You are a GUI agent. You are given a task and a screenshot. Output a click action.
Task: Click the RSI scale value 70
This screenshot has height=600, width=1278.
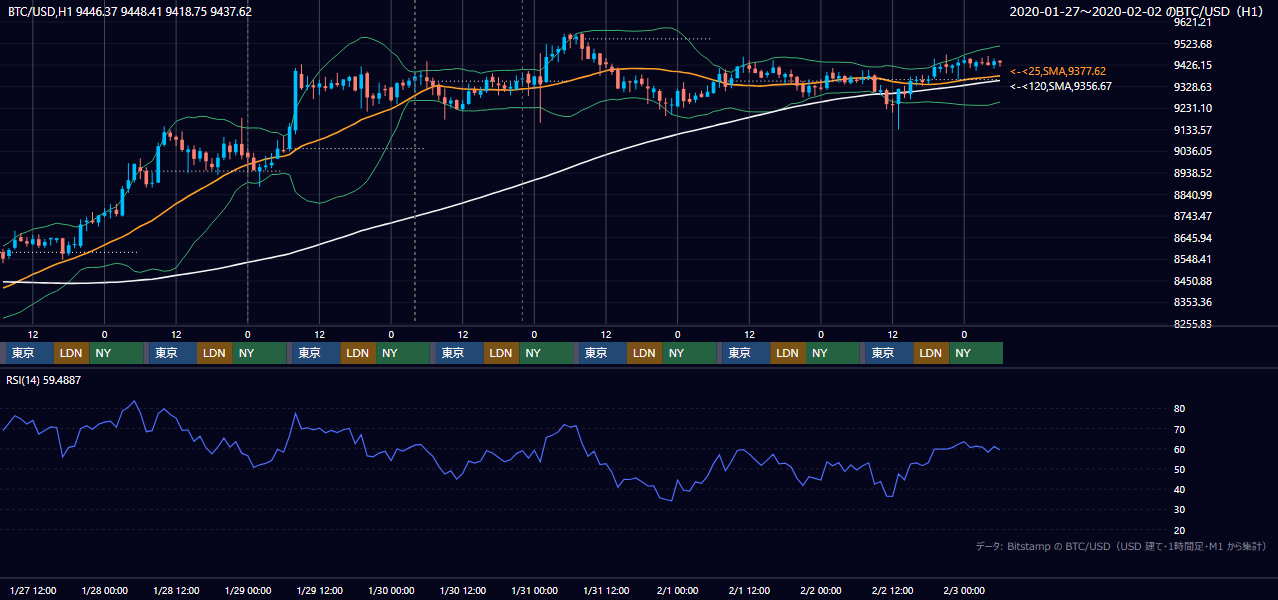pyautogui.click(x=1180, y=429)
